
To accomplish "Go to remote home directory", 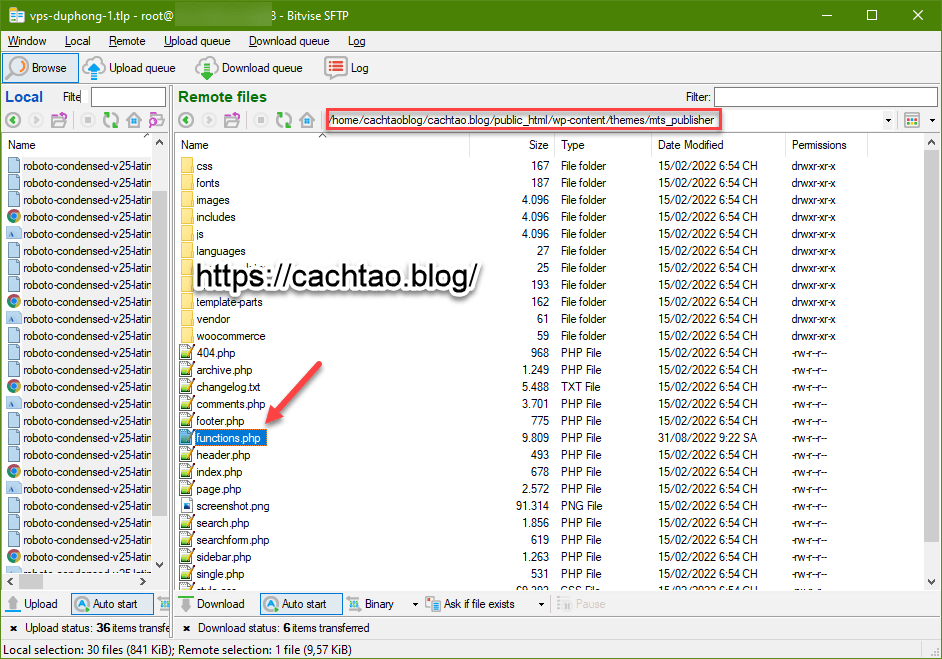I will (307, 120).
